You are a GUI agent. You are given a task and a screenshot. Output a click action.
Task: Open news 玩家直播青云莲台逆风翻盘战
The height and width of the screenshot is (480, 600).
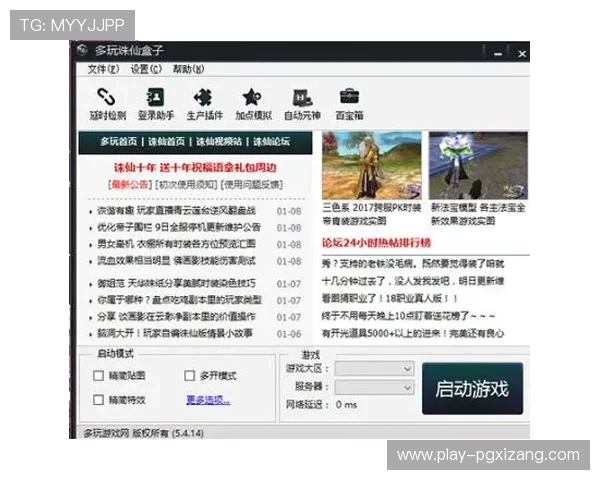click(176, 211)
